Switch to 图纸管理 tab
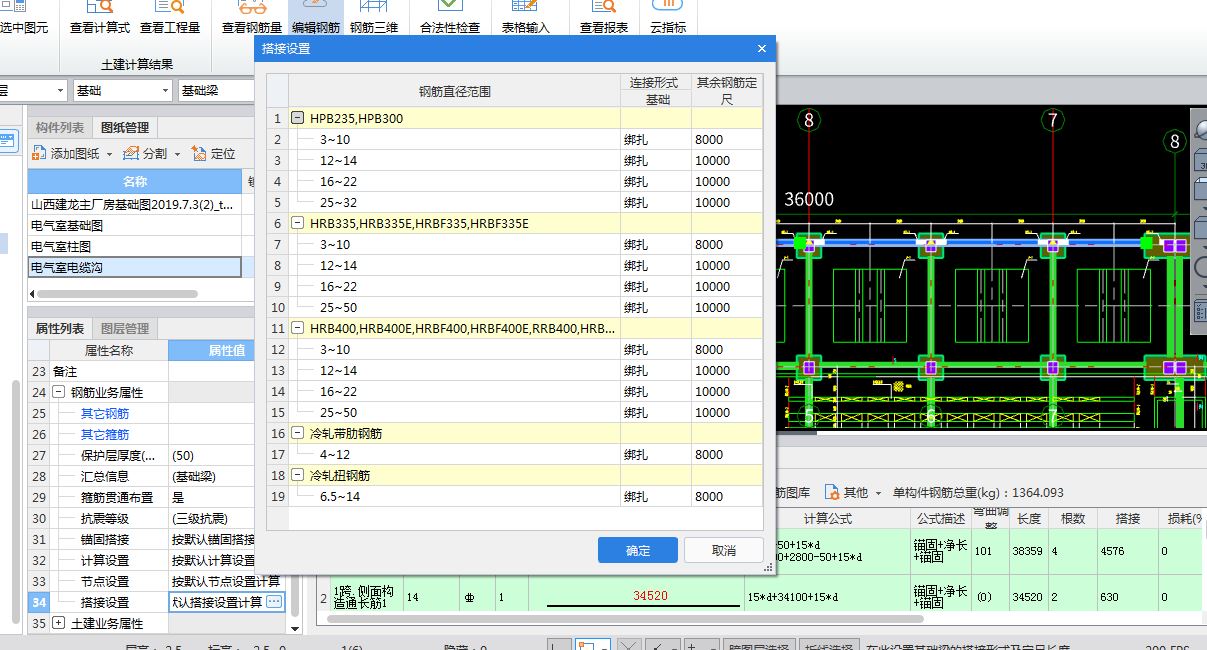 (x=125, y=127)
